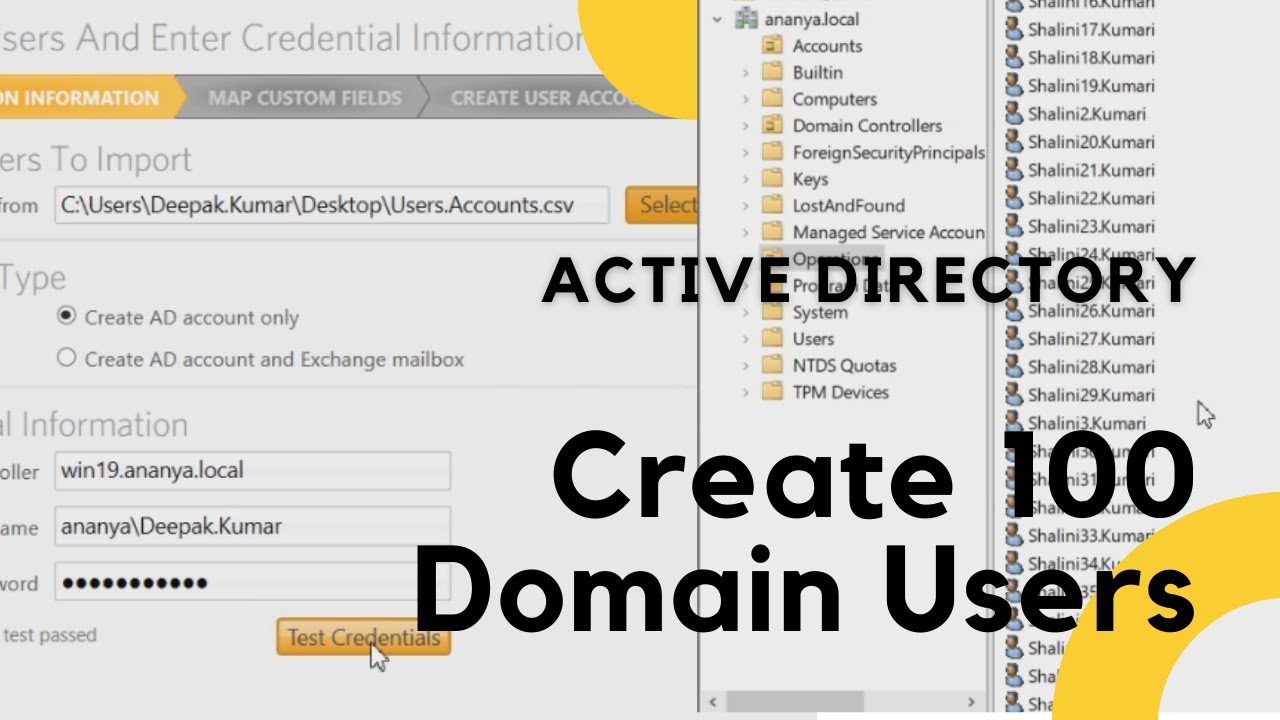Viewport: 1280px width, 720px height.
Task: Click the domain controller field win19.ananya.local
Action: click(x=252, y=470)
